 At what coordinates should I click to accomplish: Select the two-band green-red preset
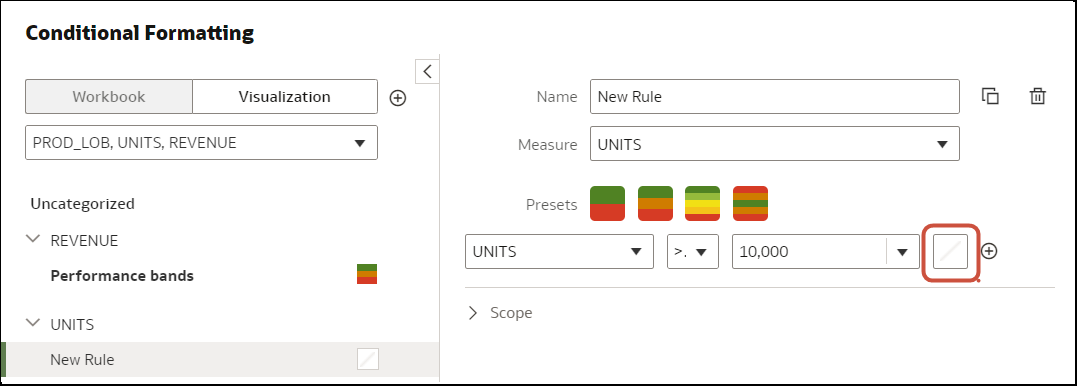pos(607,203)
